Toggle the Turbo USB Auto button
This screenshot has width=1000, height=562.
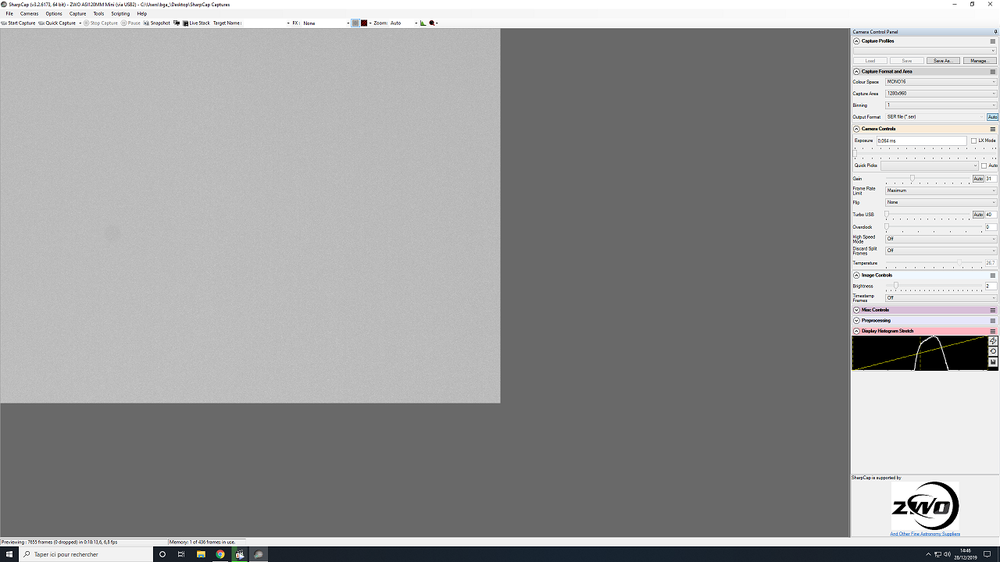pyautogui.click(x=978, y=215)
